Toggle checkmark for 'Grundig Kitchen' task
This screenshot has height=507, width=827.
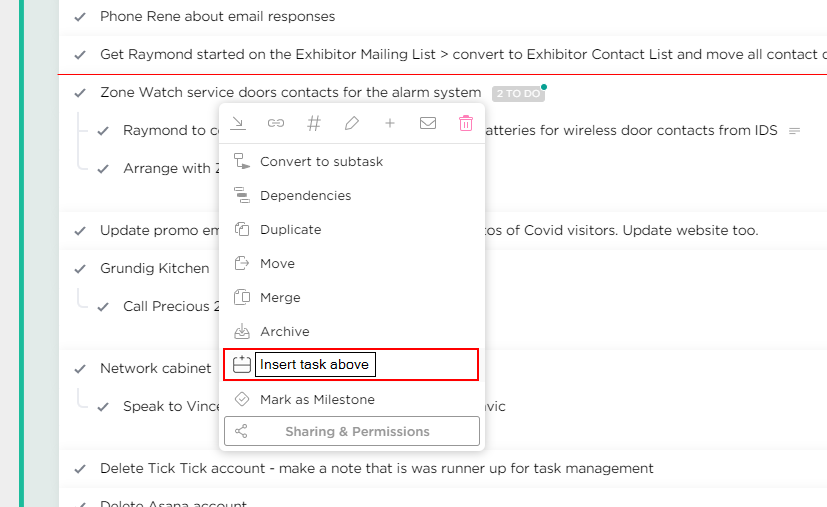80,269
